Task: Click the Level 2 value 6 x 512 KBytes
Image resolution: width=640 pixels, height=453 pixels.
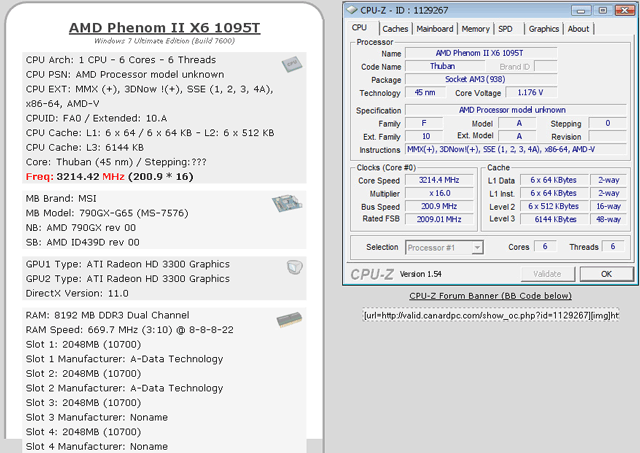Action: [553, 206]
